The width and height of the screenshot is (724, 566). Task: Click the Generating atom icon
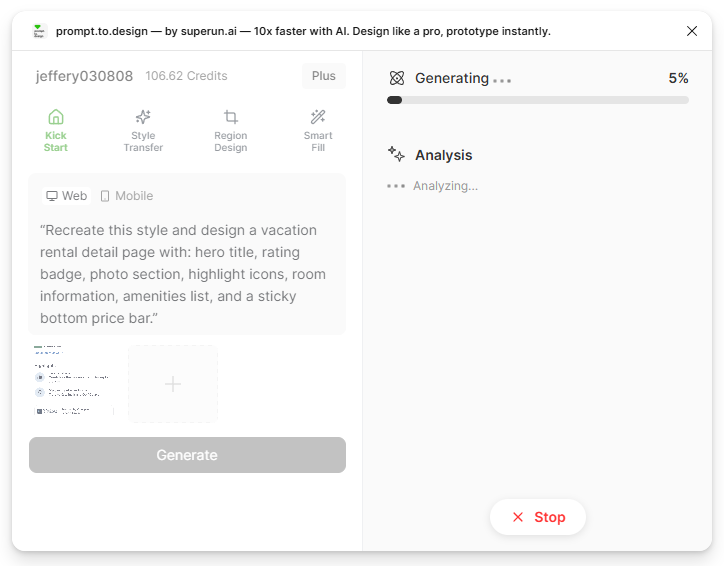[397, 78]
